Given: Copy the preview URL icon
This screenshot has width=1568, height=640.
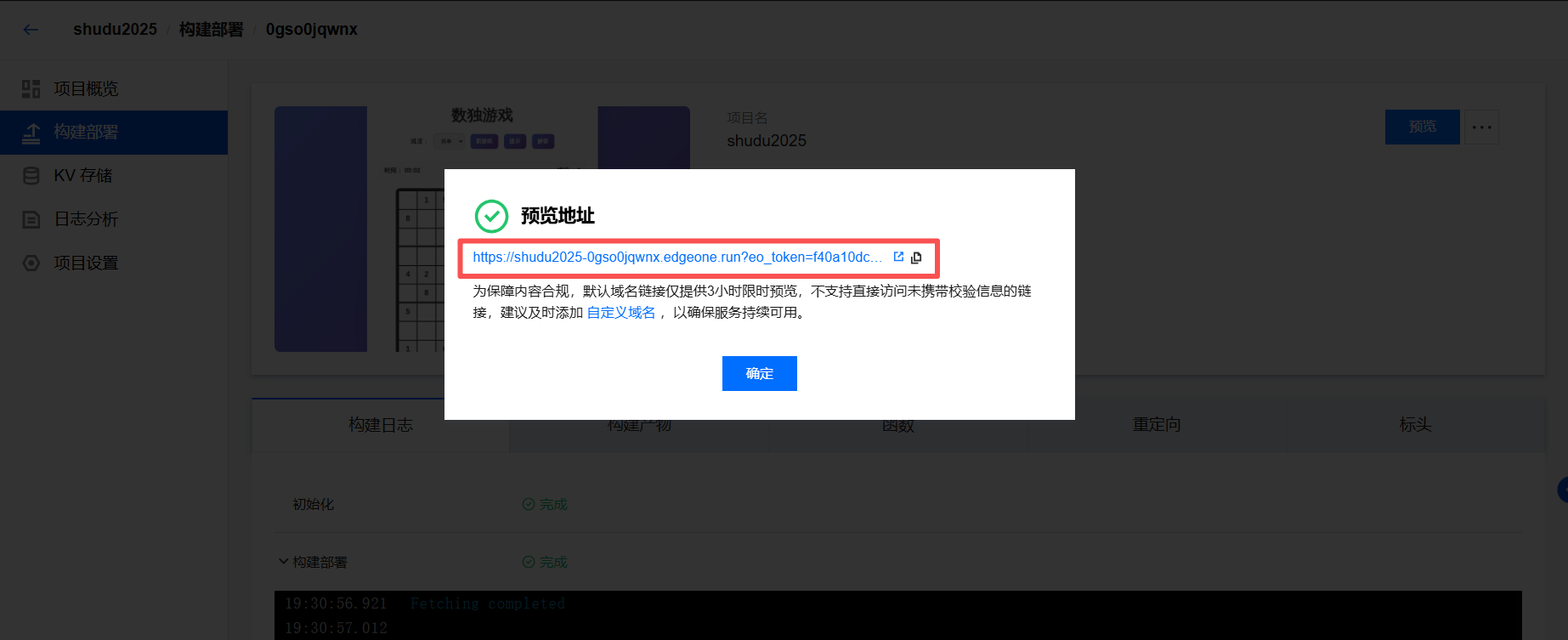Looking at the screenshot, I should tap(916, 258).
